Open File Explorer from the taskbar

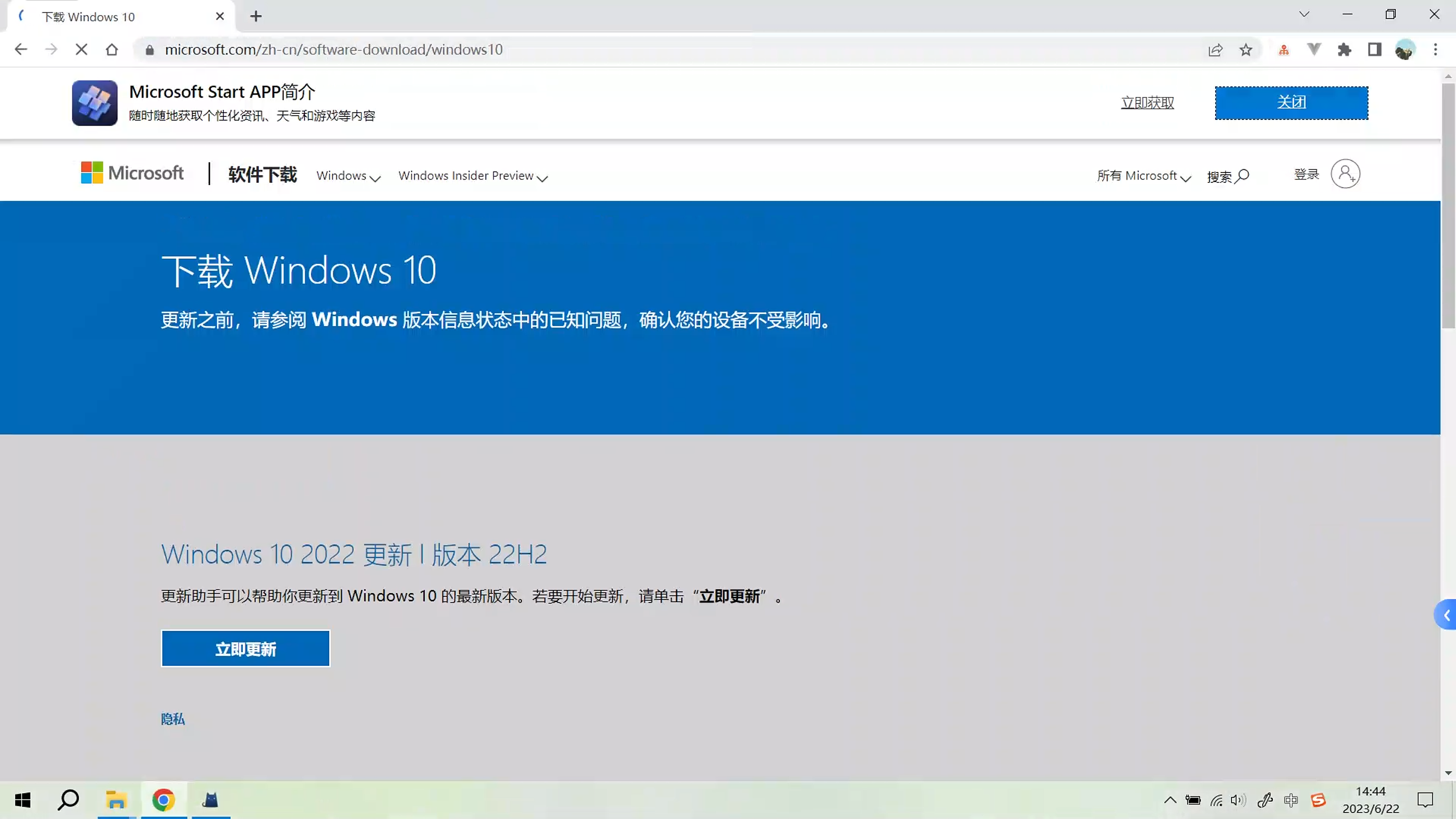117,800
